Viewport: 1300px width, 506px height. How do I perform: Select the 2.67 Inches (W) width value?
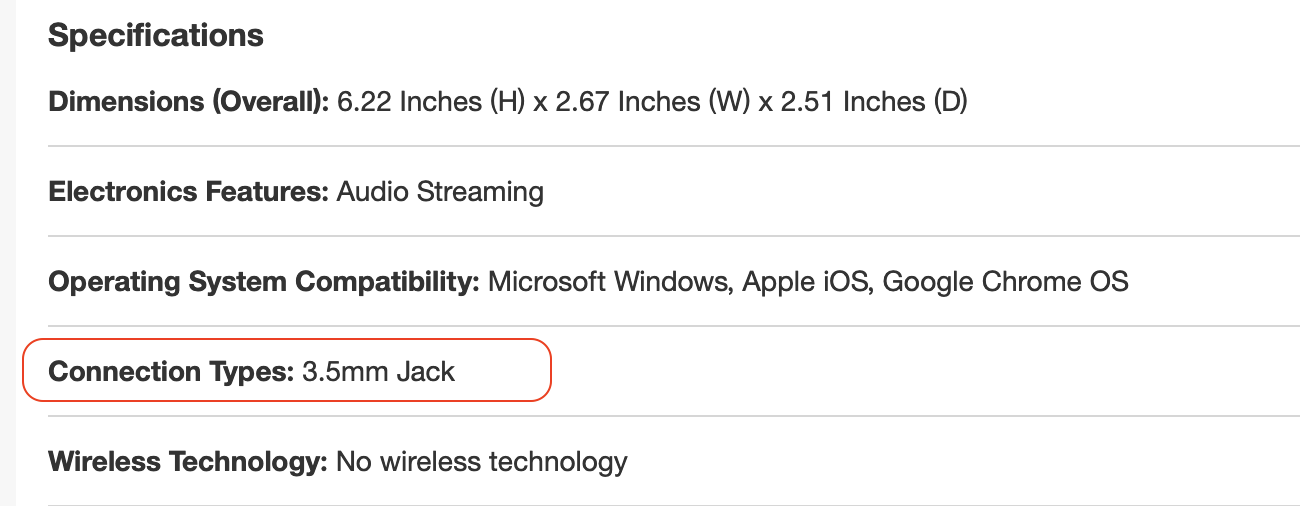659,102
